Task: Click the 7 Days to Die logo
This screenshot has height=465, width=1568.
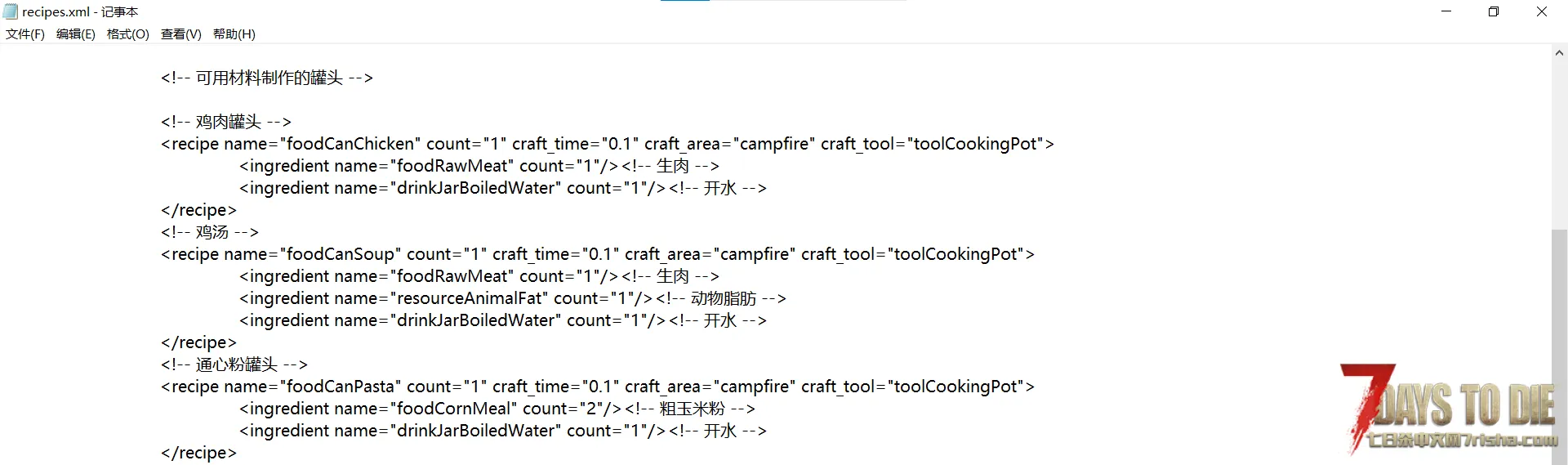Action: pos(1450,409)
